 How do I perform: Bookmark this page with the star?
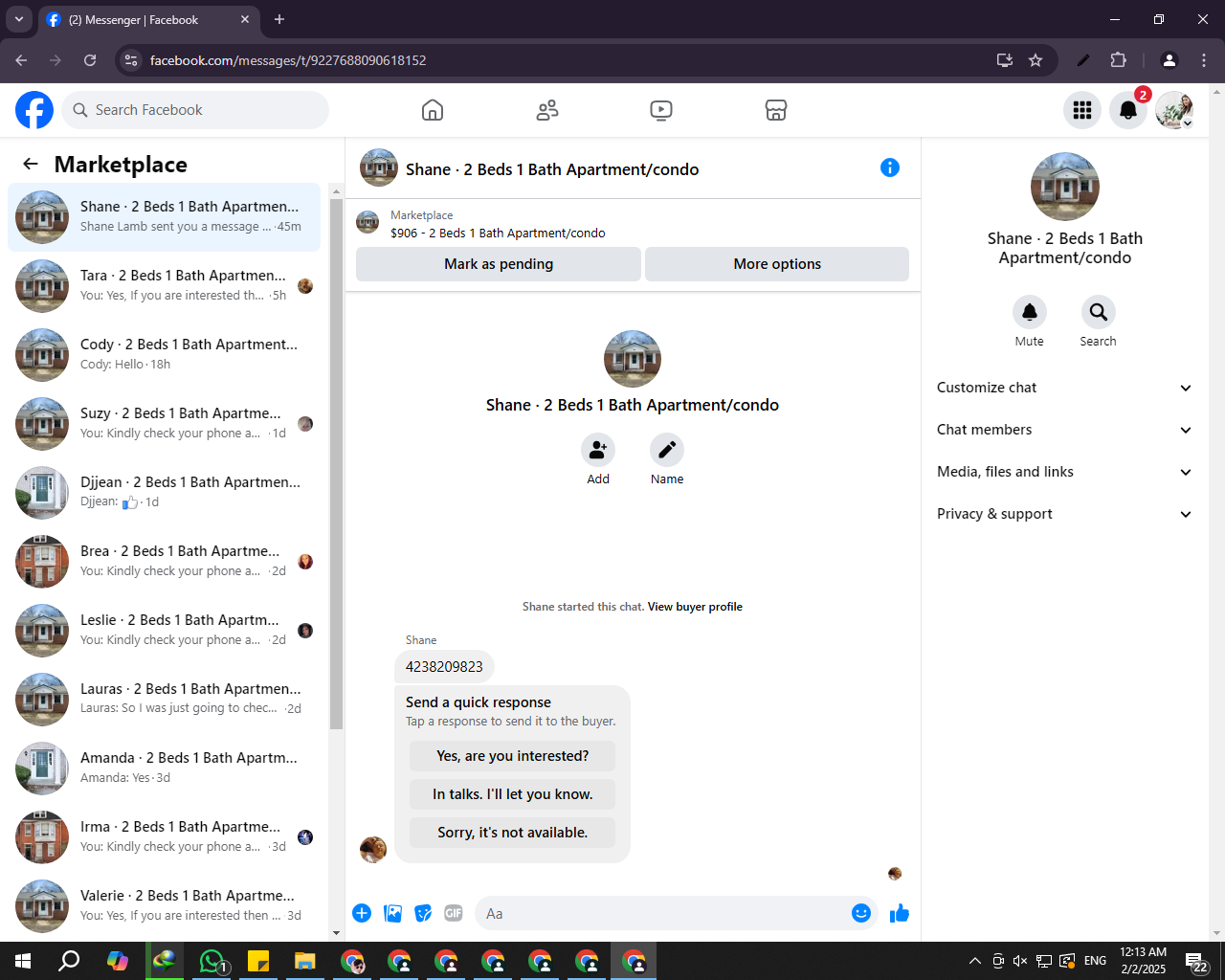coord(1036,60)
